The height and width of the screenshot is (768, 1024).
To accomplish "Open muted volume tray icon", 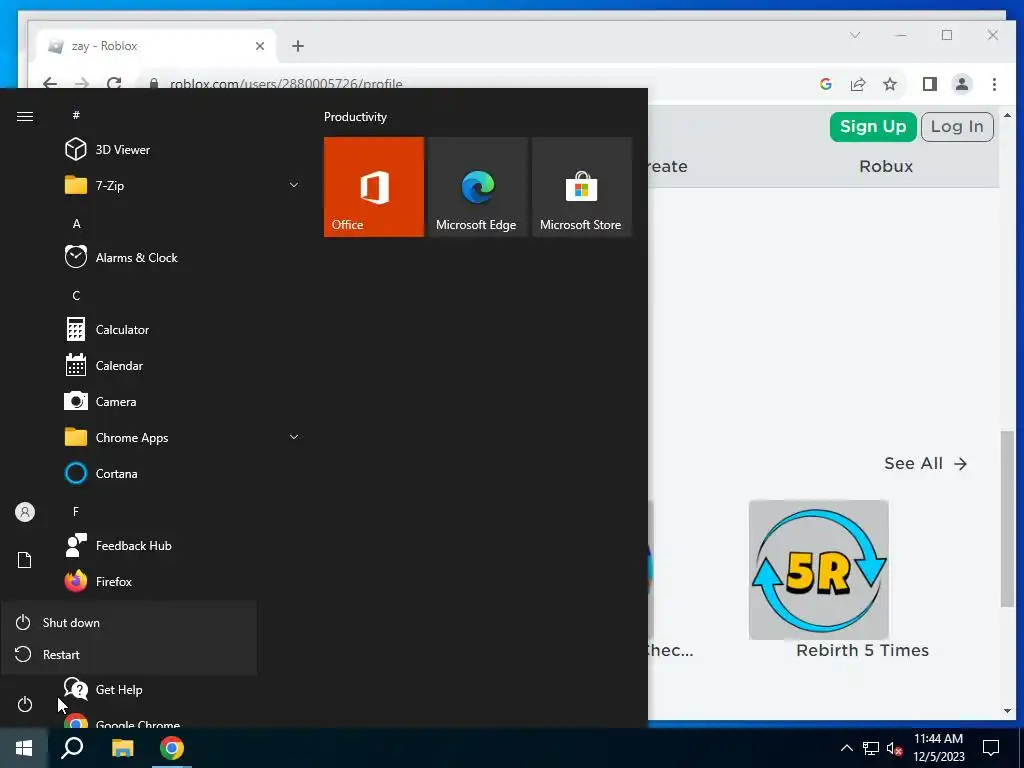I will tap(894, 748).
